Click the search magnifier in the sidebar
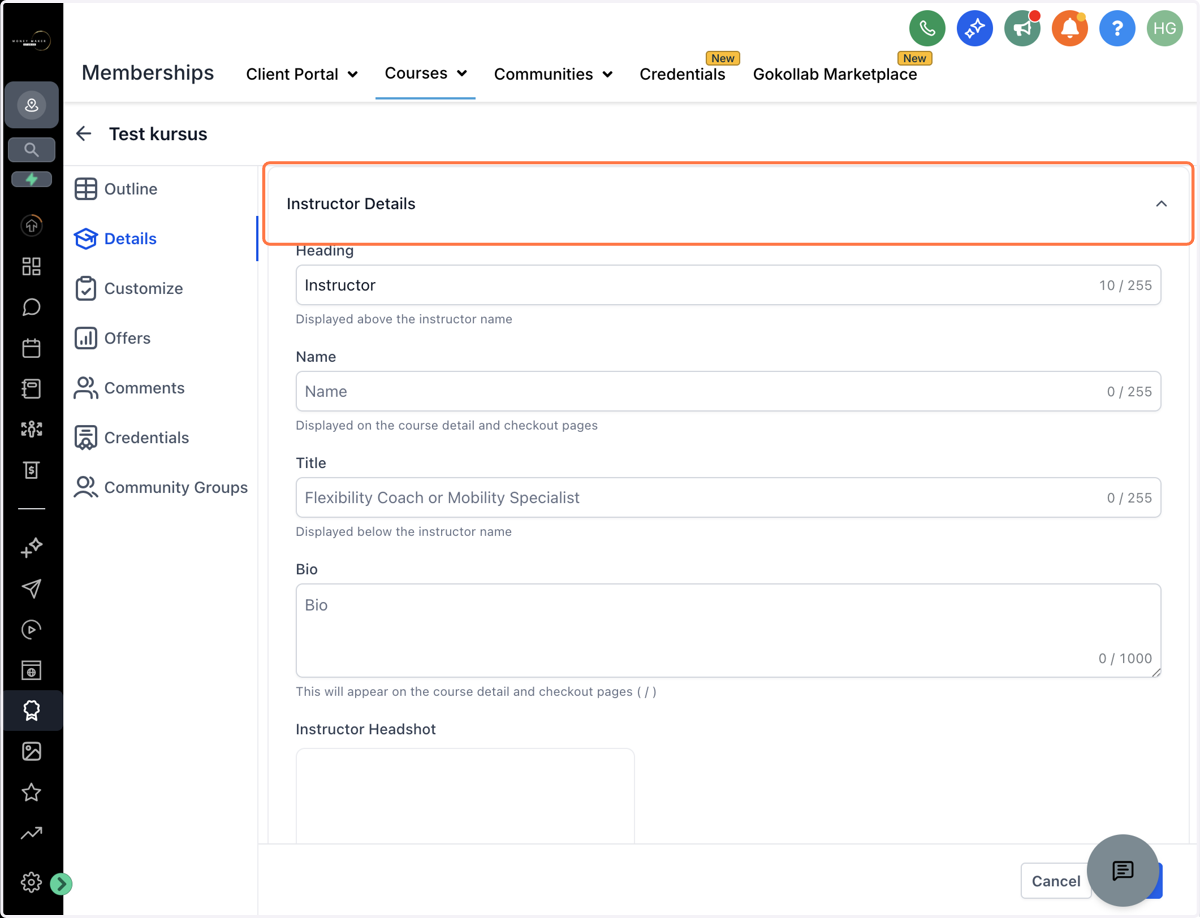The height and width of the screenshot is (918, 1200). click(x=32, y=150)
